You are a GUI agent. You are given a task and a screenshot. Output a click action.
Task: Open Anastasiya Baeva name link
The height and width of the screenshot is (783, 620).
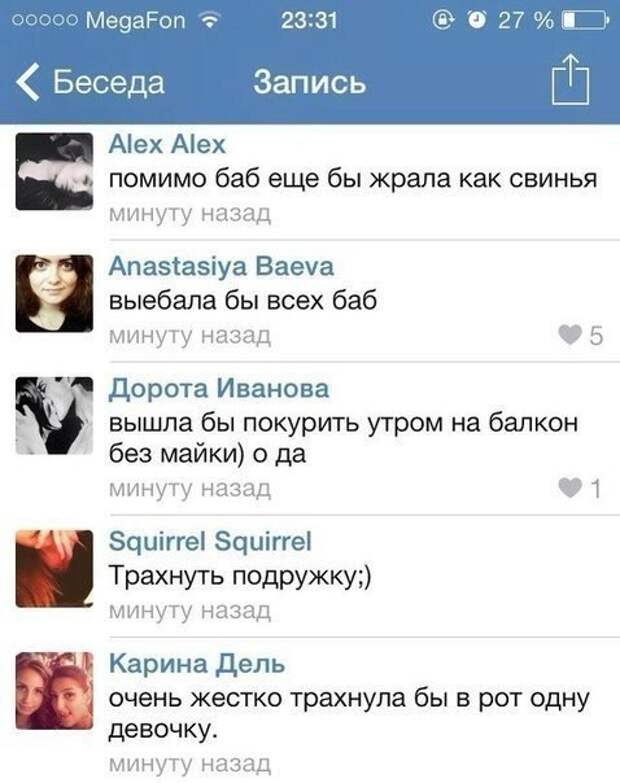pos(221,266)
